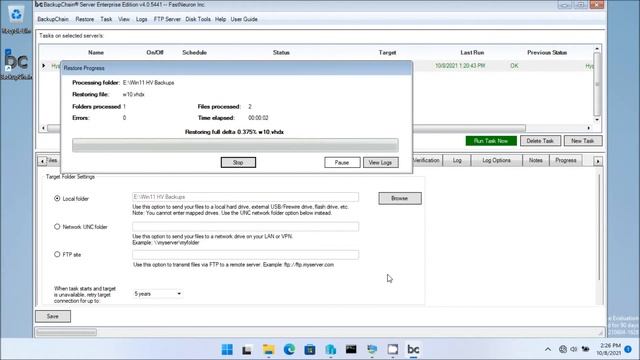640x360 pixels.
Task: Show hidden system tray icons
Action: 548,349
